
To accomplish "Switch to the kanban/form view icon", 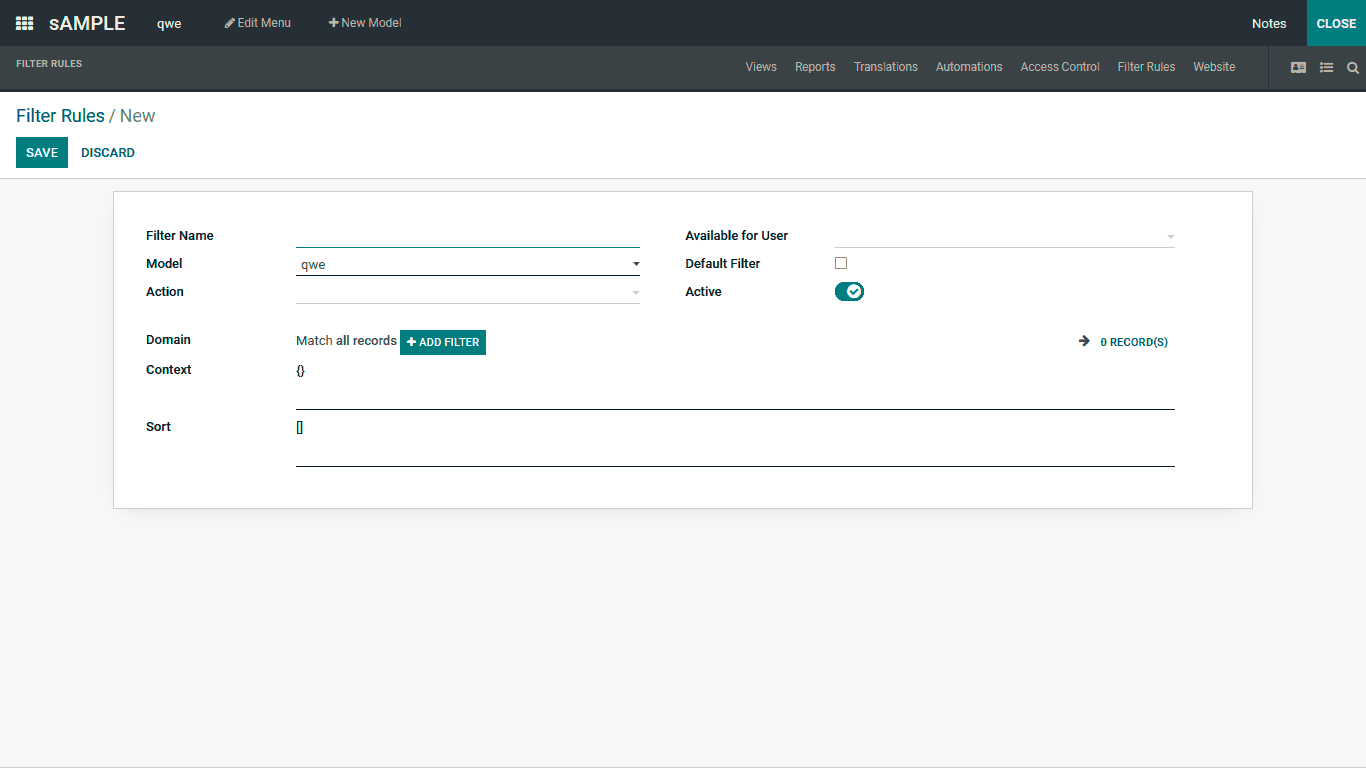I will coord(1298,67).
